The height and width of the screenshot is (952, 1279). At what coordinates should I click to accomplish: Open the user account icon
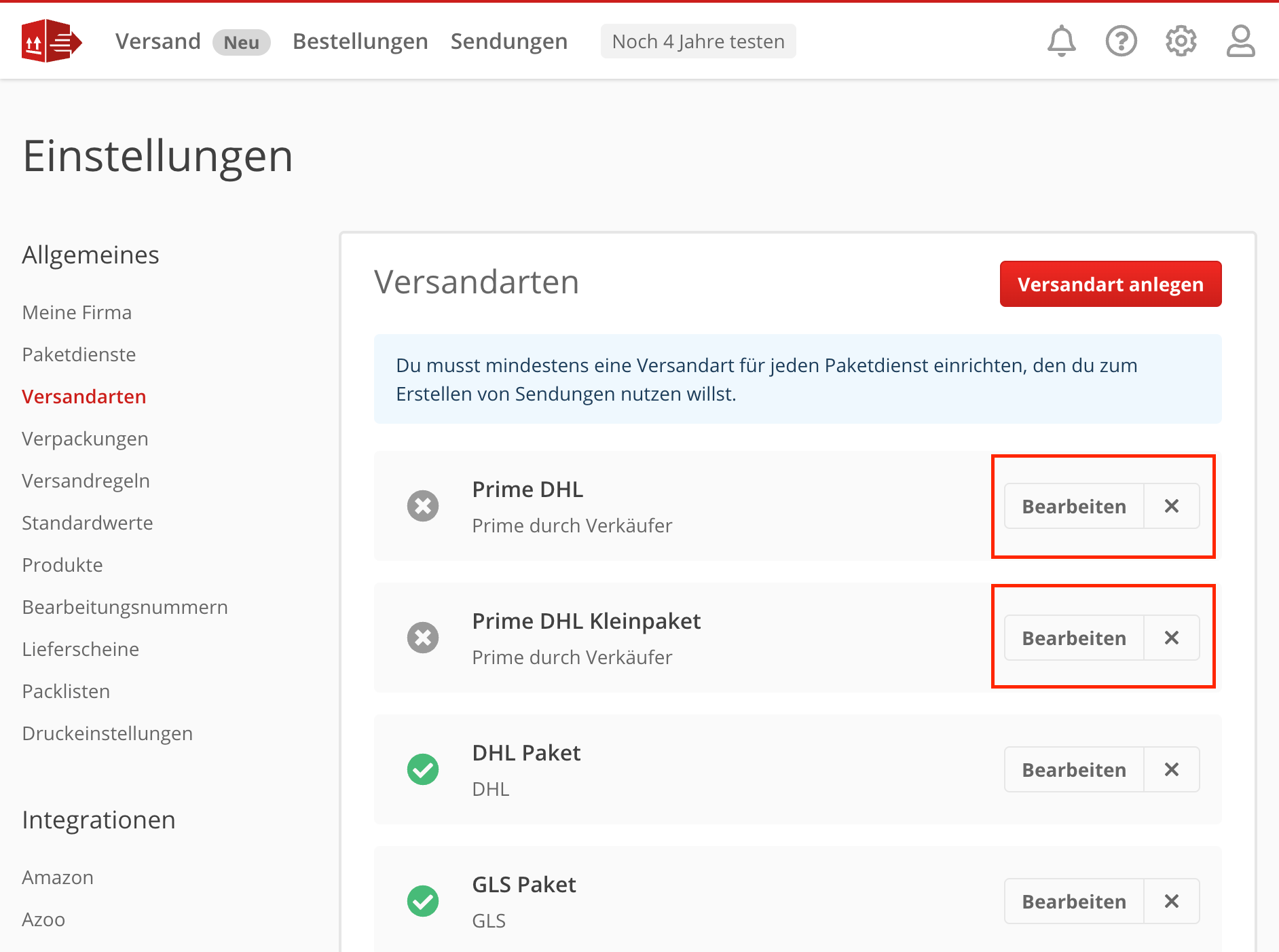[x=1241, y=41]
